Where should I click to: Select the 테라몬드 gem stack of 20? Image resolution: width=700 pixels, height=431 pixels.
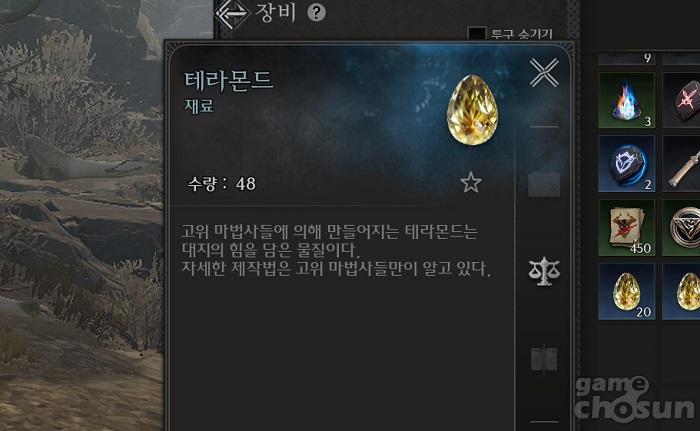tap(627, 291)
